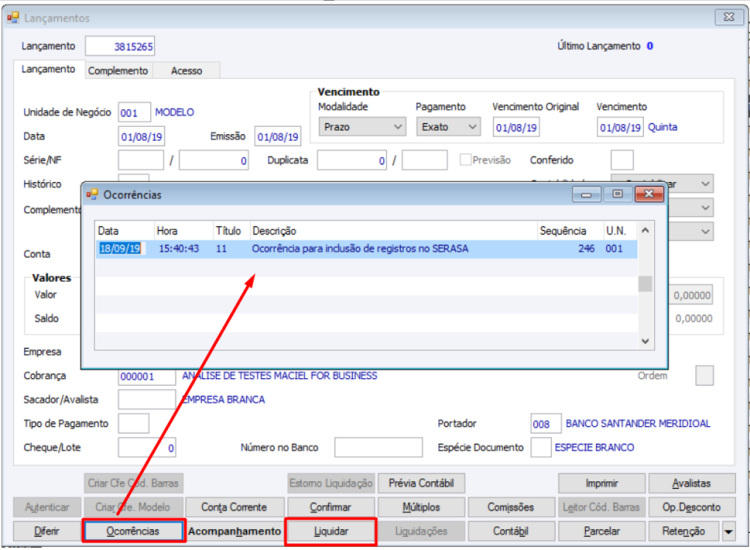Click the Portador code field 008
750x550 pixels.
point(546,424)
